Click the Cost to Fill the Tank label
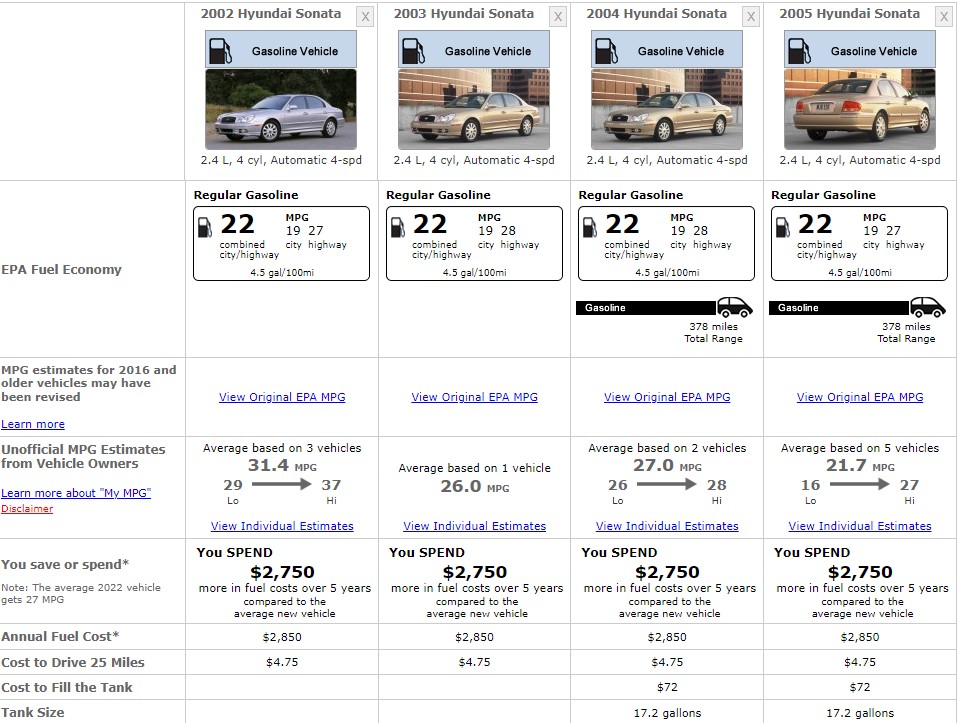The image size is (958, 723). point(67,688)
